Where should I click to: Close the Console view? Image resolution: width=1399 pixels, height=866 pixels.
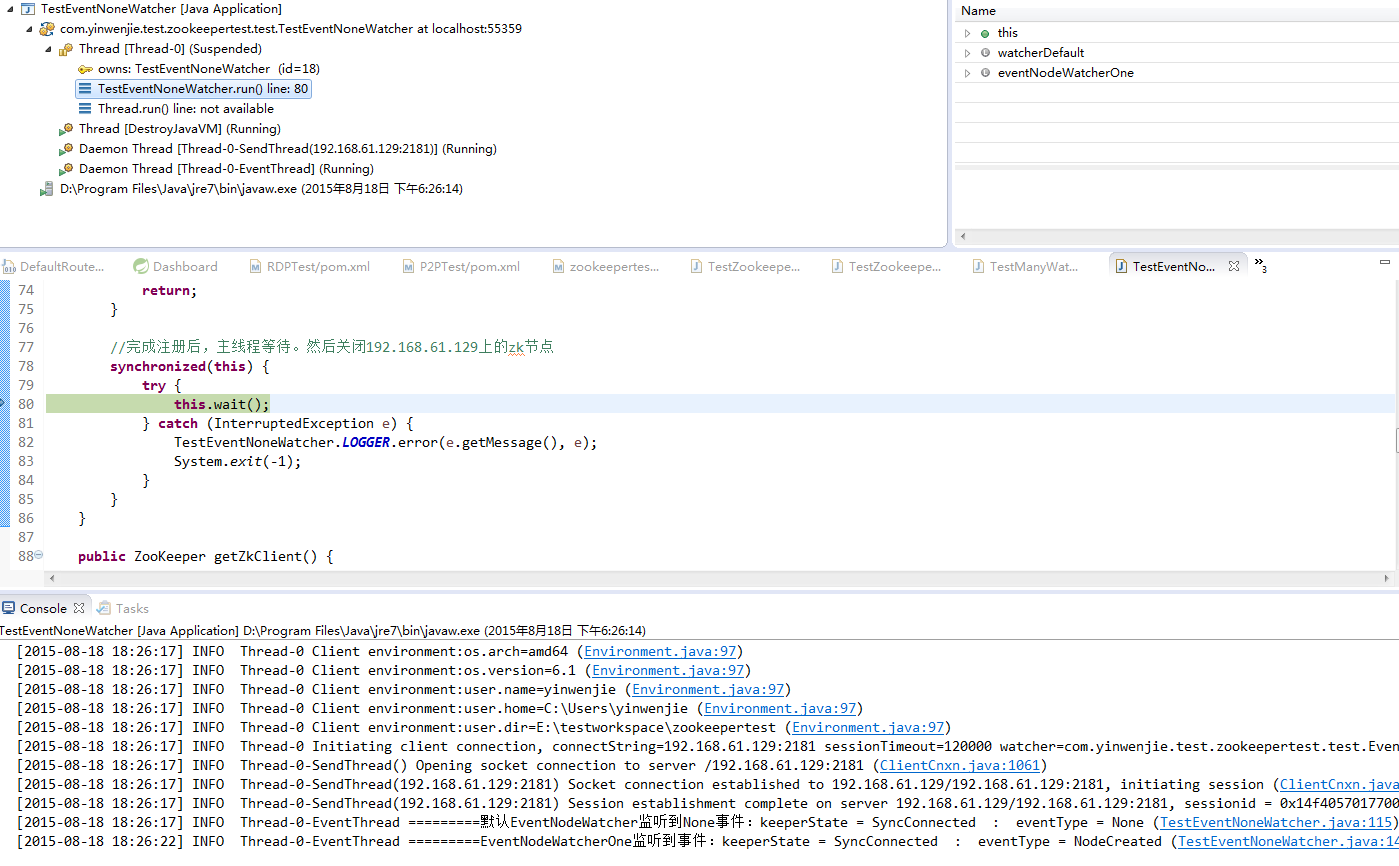tap(79, 608)
